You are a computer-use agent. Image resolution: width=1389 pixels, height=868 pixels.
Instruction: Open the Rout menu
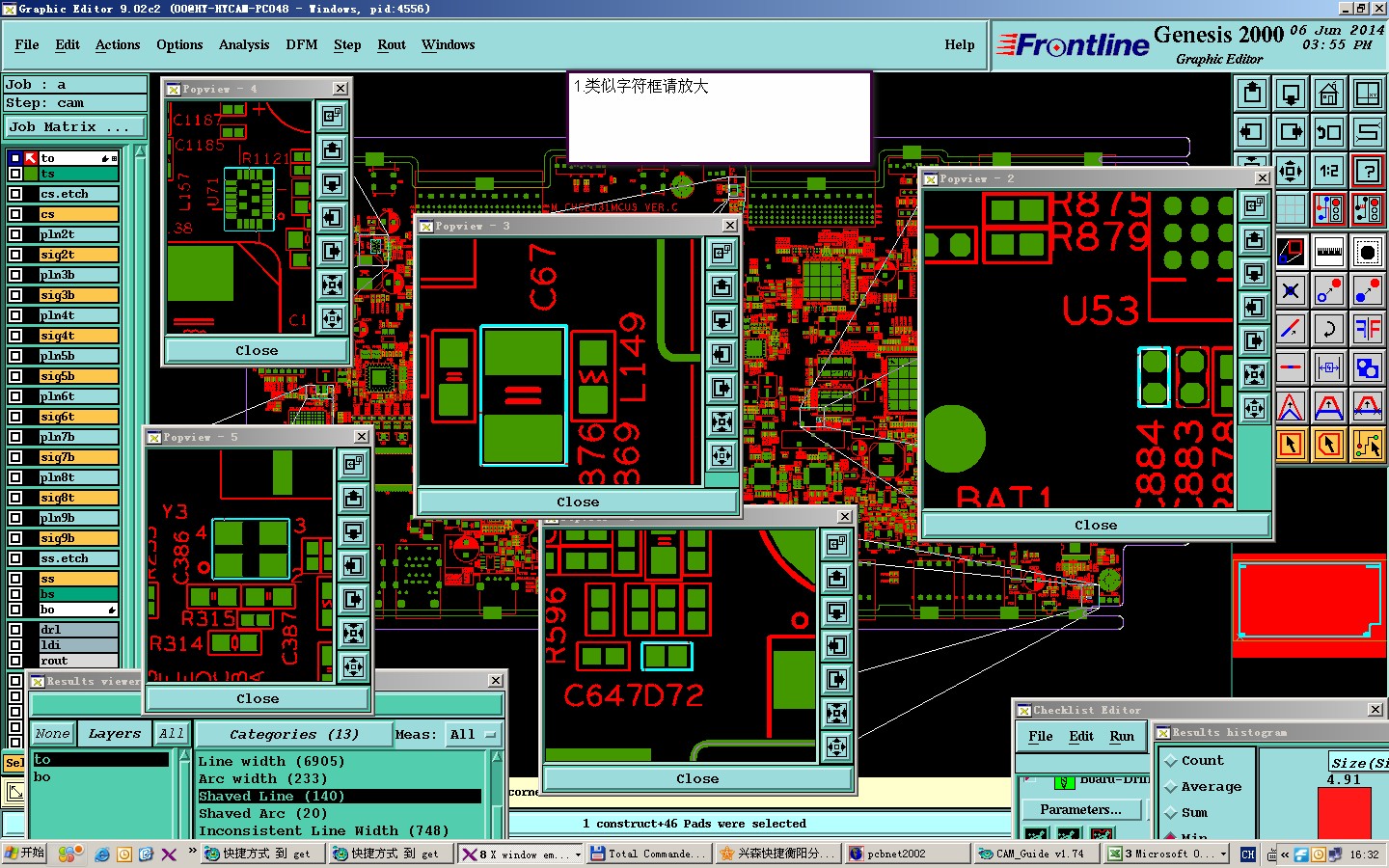point(392,45)
